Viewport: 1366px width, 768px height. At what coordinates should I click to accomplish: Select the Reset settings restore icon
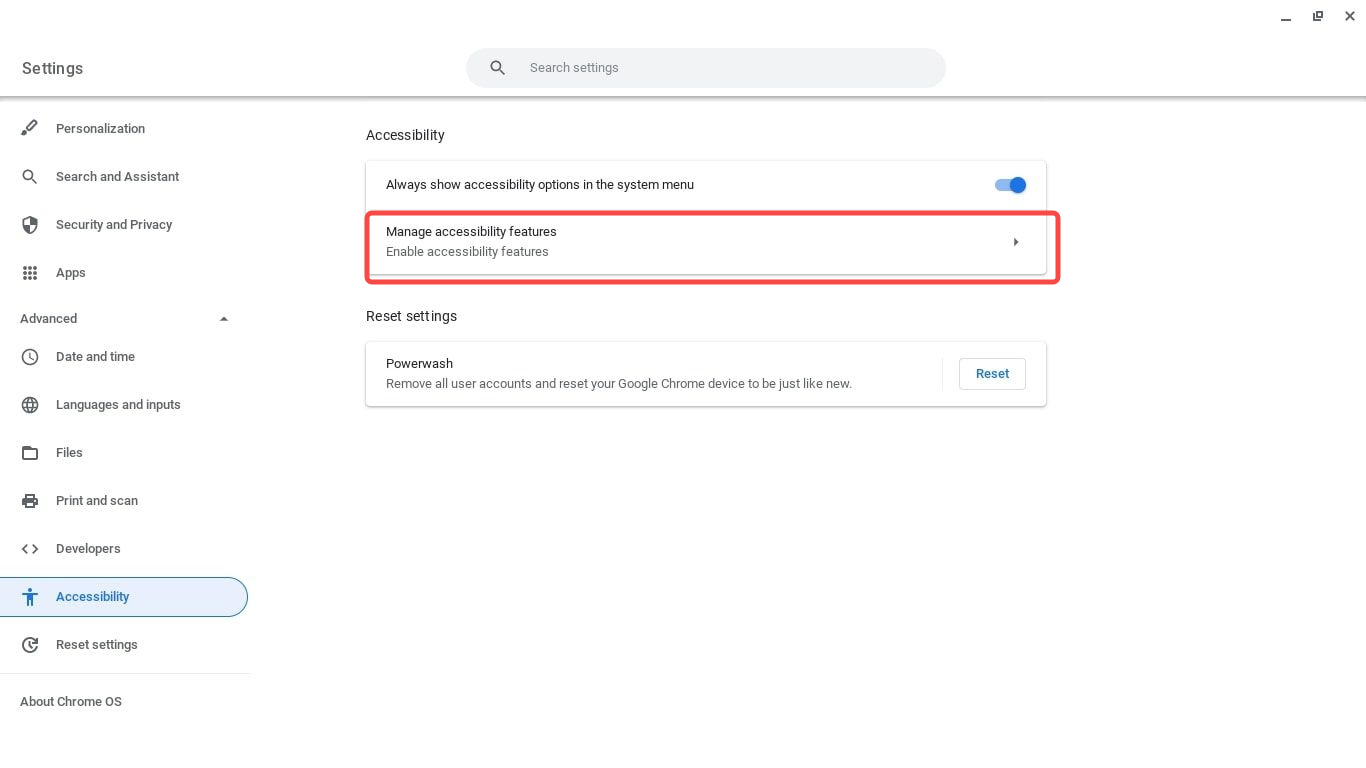click(x=30, y=644)
